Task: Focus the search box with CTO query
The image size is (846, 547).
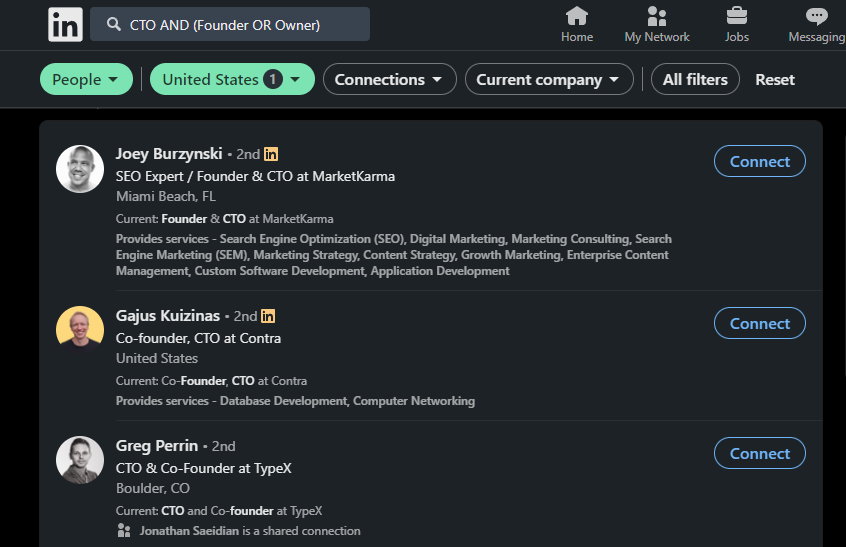Action: 230,24
